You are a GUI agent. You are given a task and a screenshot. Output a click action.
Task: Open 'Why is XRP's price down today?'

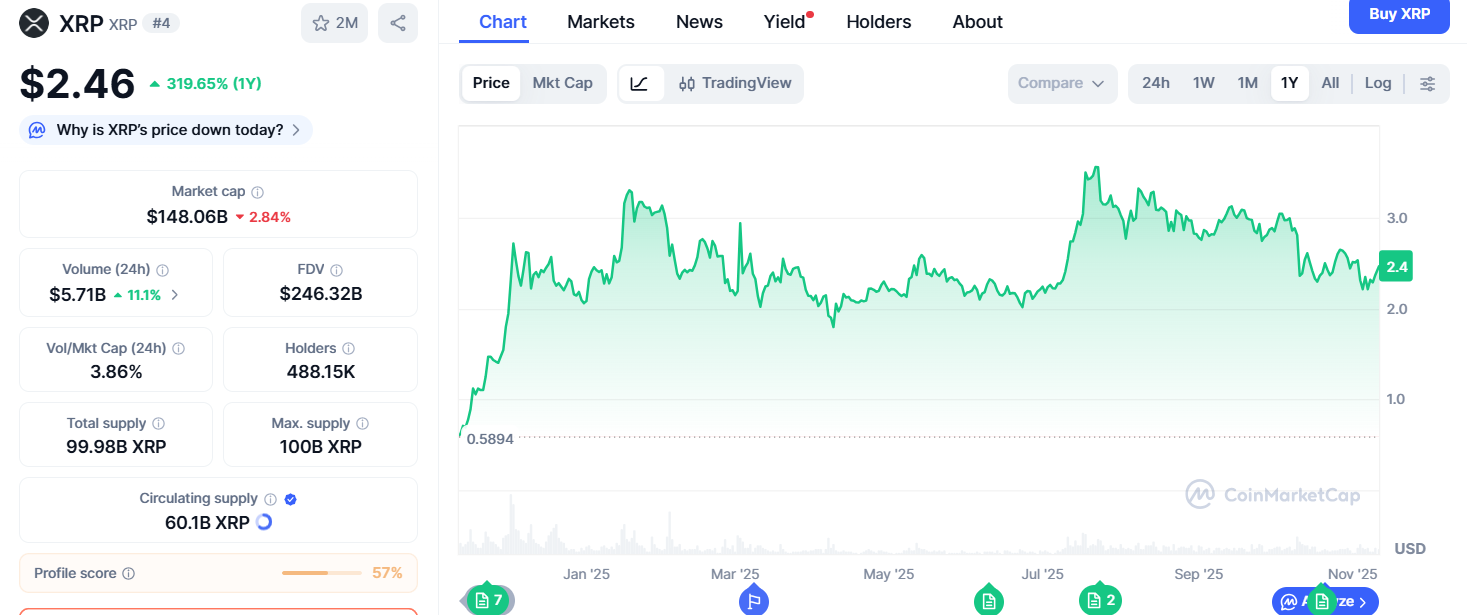[x=166, y=130]
